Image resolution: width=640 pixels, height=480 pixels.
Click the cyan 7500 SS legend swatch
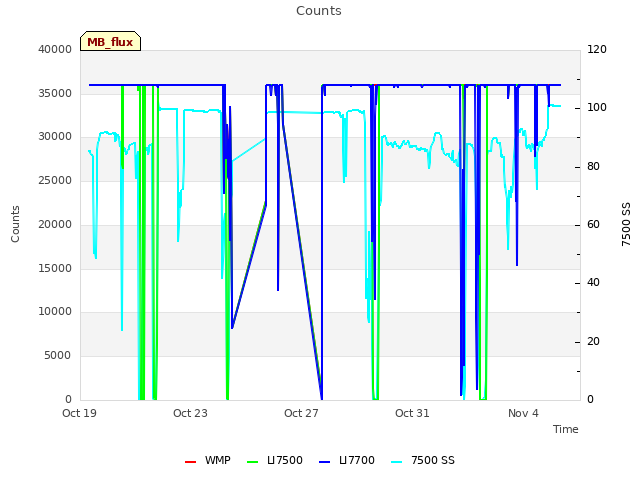(x=396, y=462)
